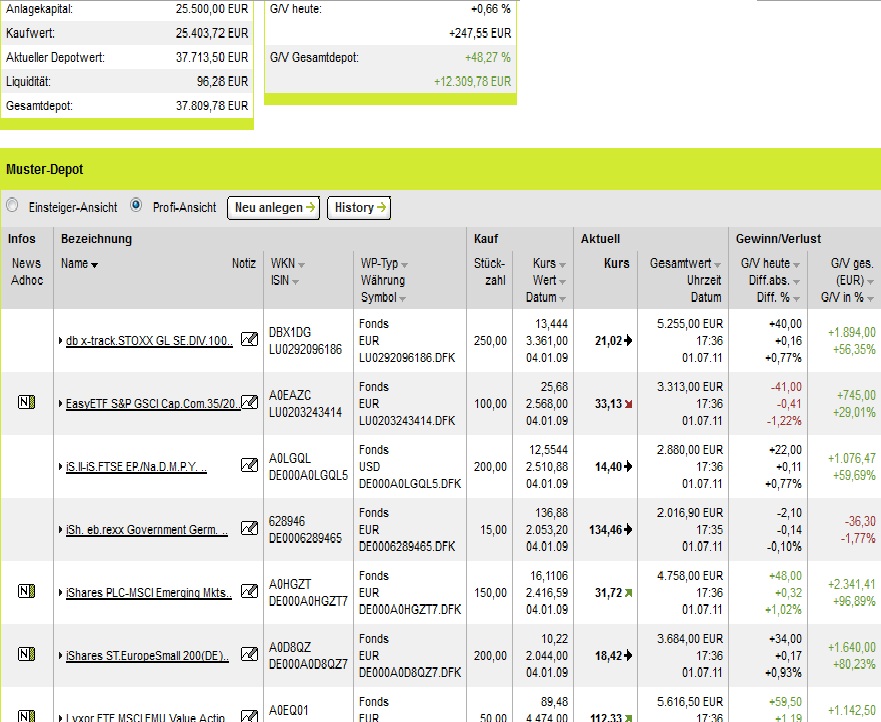Open iShares ST.EuropeSmall 200(DE) link

coord(147,655)
